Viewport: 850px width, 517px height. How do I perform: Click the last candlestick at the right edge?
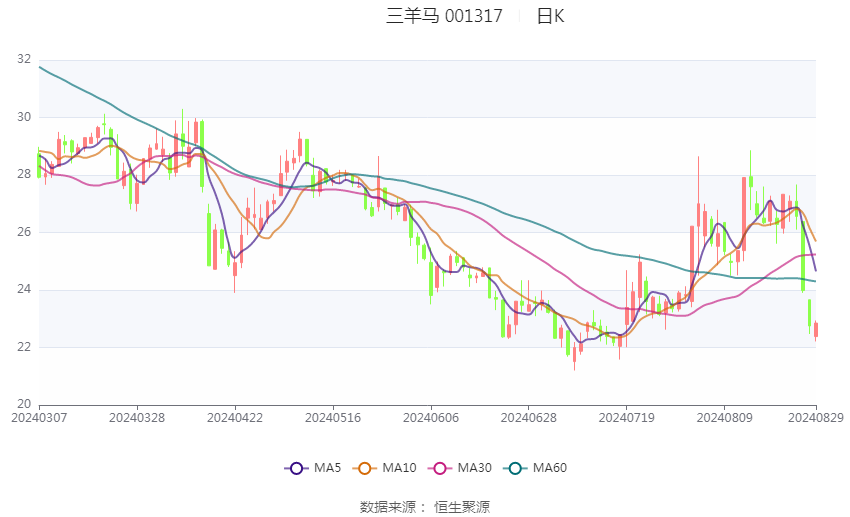click(x=816, y=330)
